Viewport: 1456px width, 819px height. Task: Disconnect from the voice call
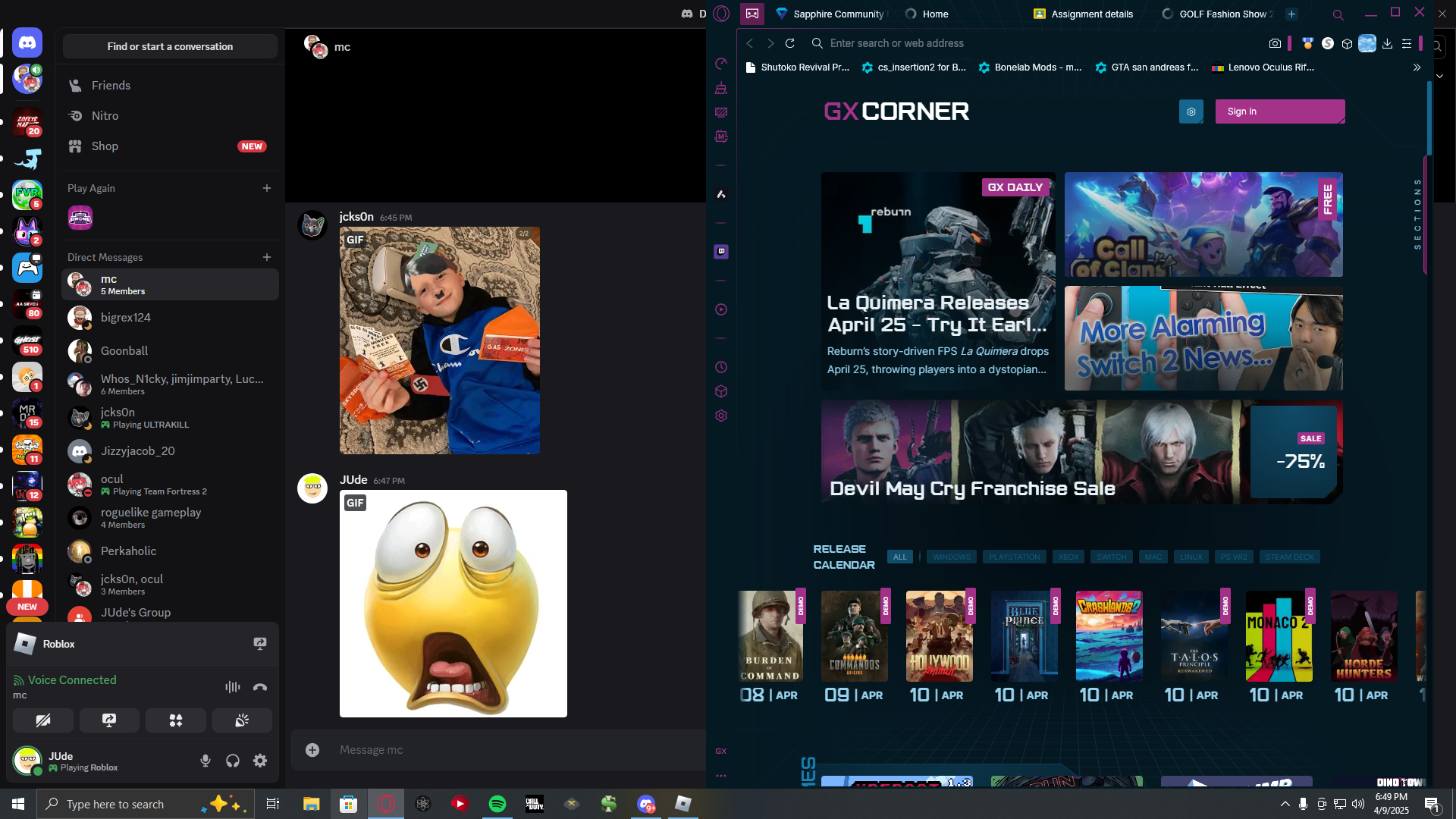(260, 687)
